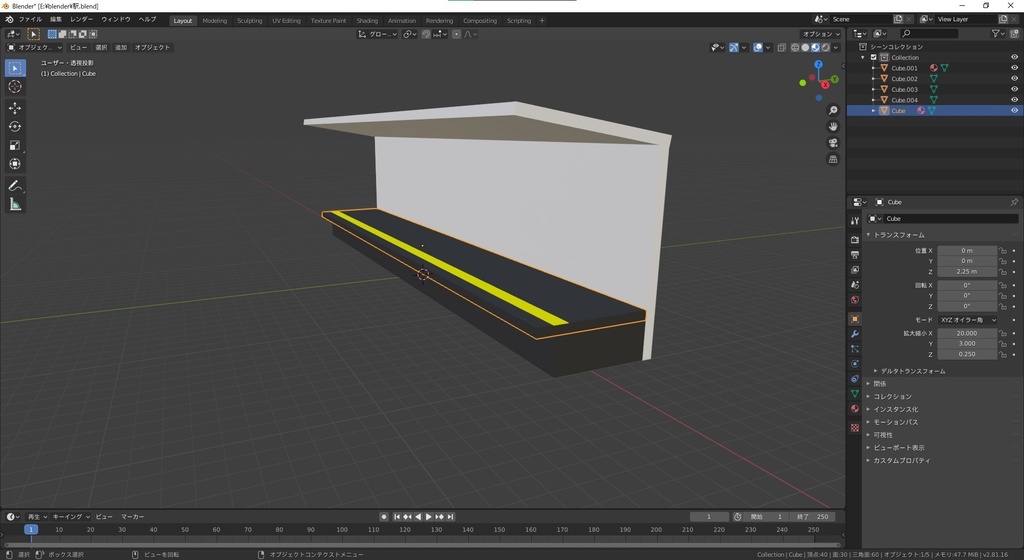
Task: Hide Cube.004 in the outliner
Action: click(1014, 100)
